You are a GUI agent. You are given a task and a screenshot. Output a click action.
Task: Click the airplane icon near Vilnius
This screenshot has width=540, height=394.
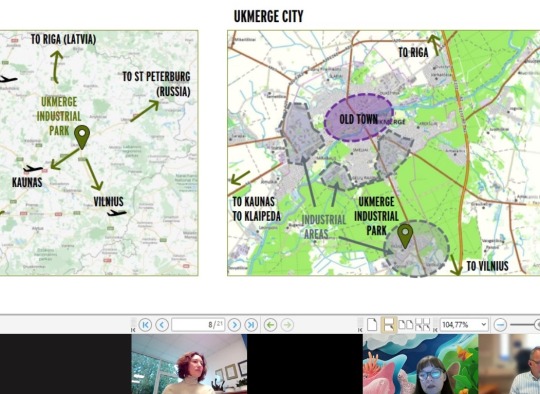click(x=116, y=213)
